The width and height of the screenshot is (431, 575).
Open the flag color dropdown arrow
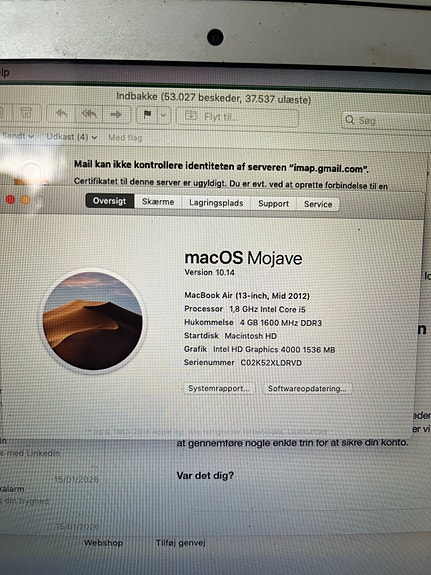pyautogui.click(x=164, y=116)
